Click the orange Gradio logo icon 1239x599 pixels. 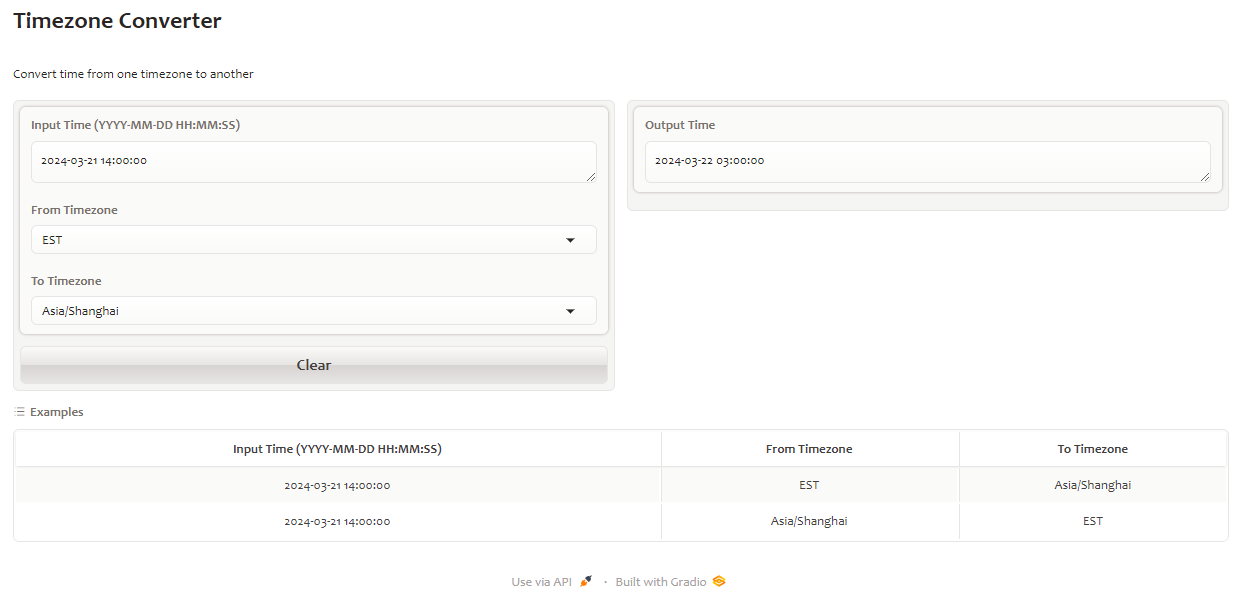(x=719, y=581)
